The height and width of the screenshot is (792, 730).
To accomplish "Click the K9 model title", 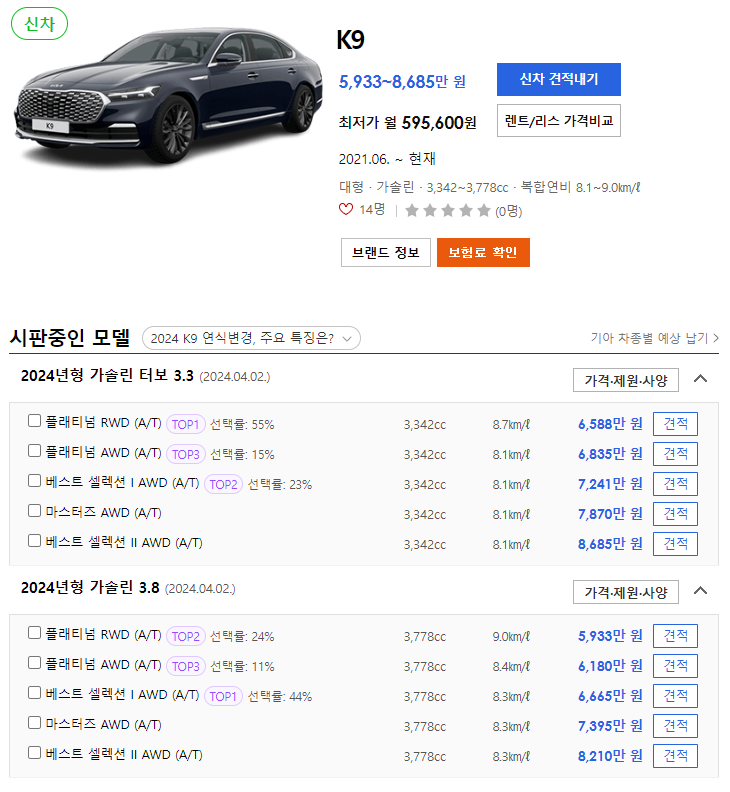I will coord(351,40).
